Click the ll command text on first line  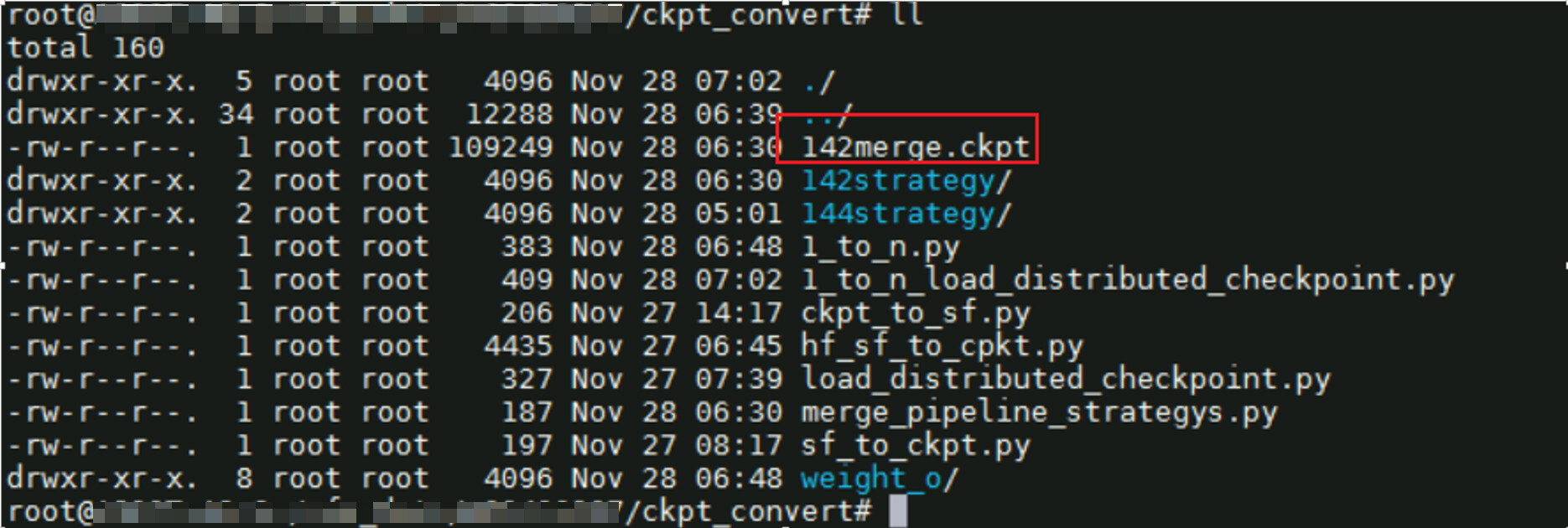pyautogui.click(x=907, y=15)
